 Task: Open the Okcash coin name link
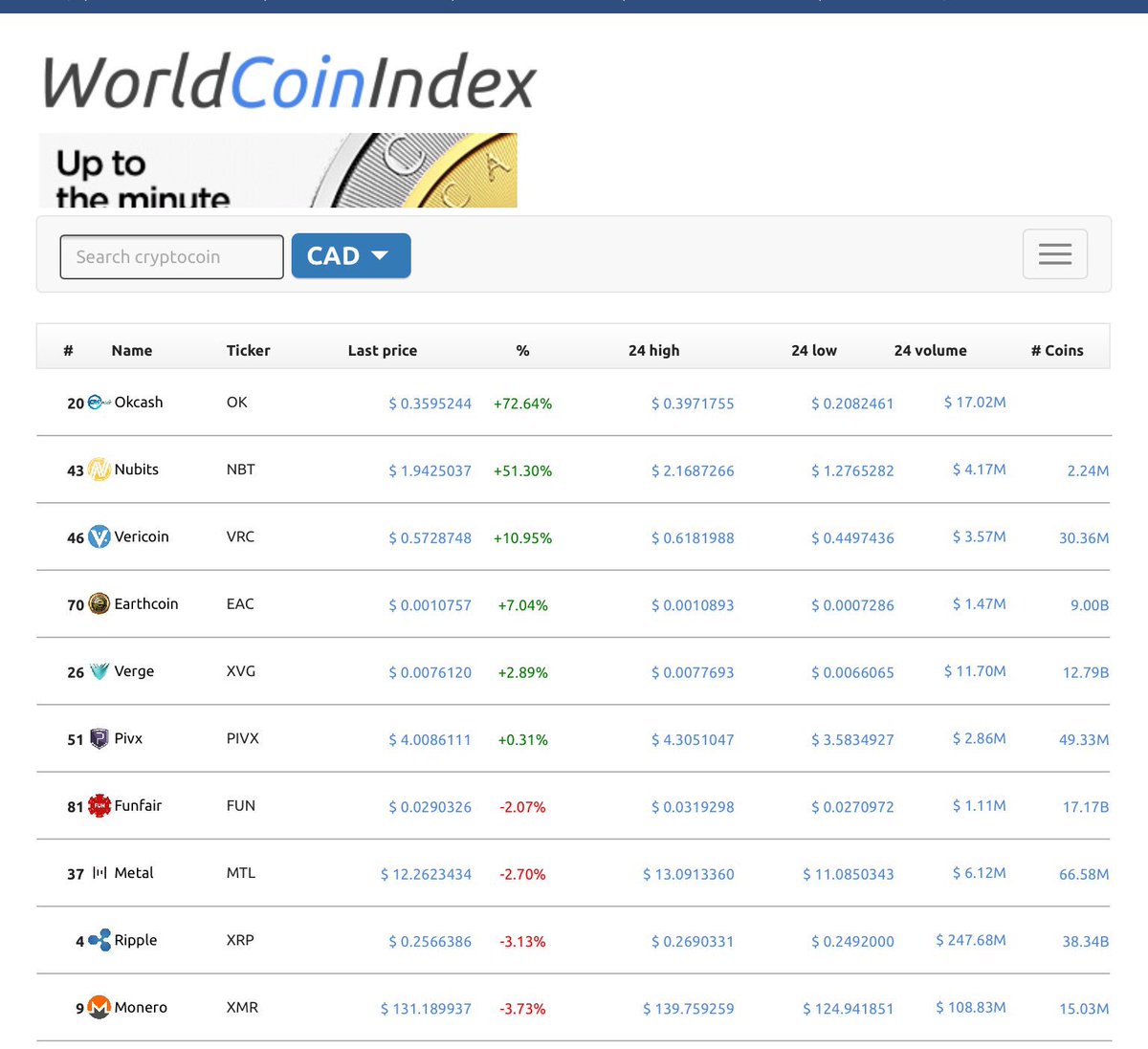(139, 403)
